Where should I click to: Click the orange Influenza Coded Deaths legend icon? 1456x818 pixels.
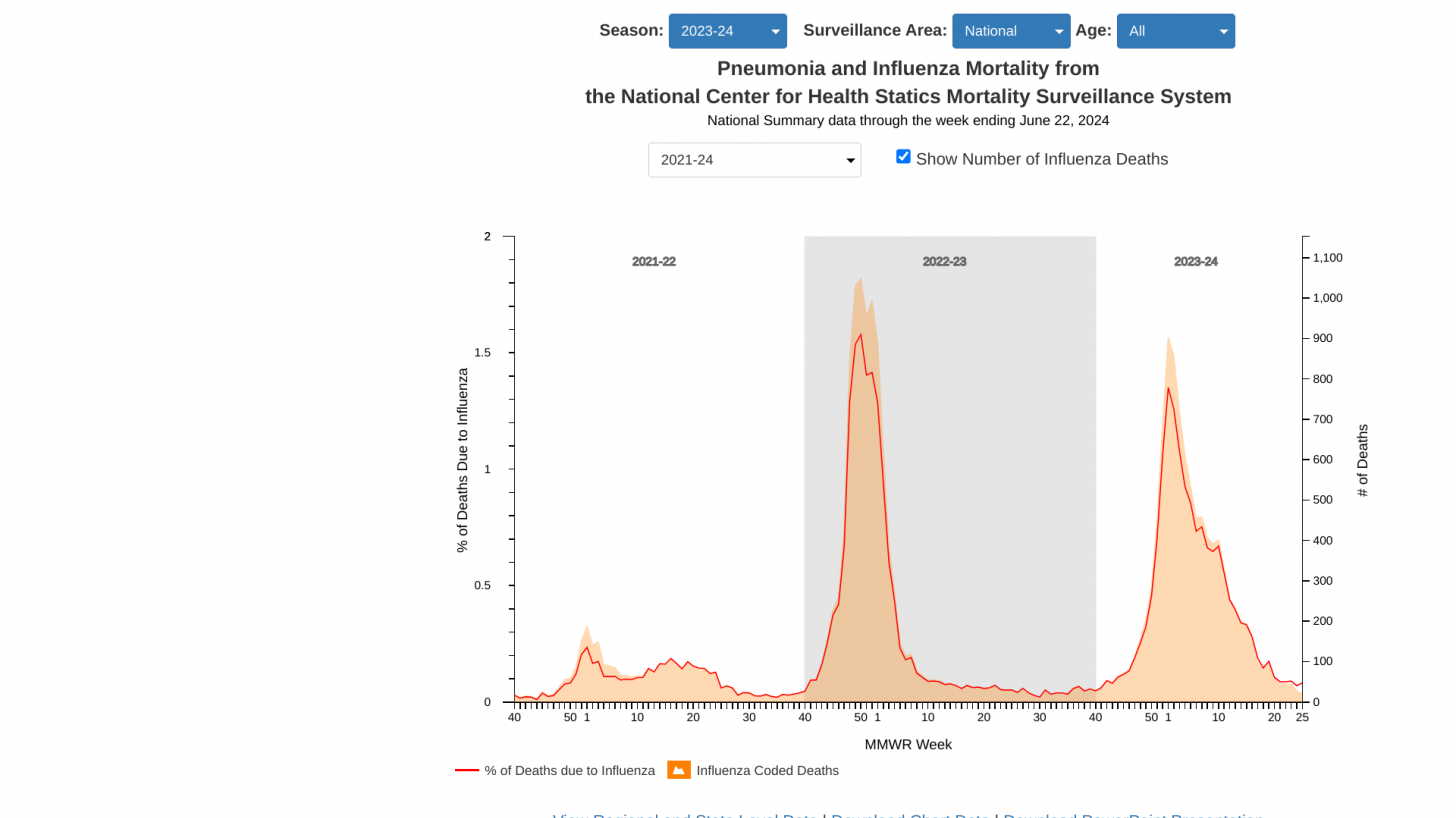coord(679,770)
